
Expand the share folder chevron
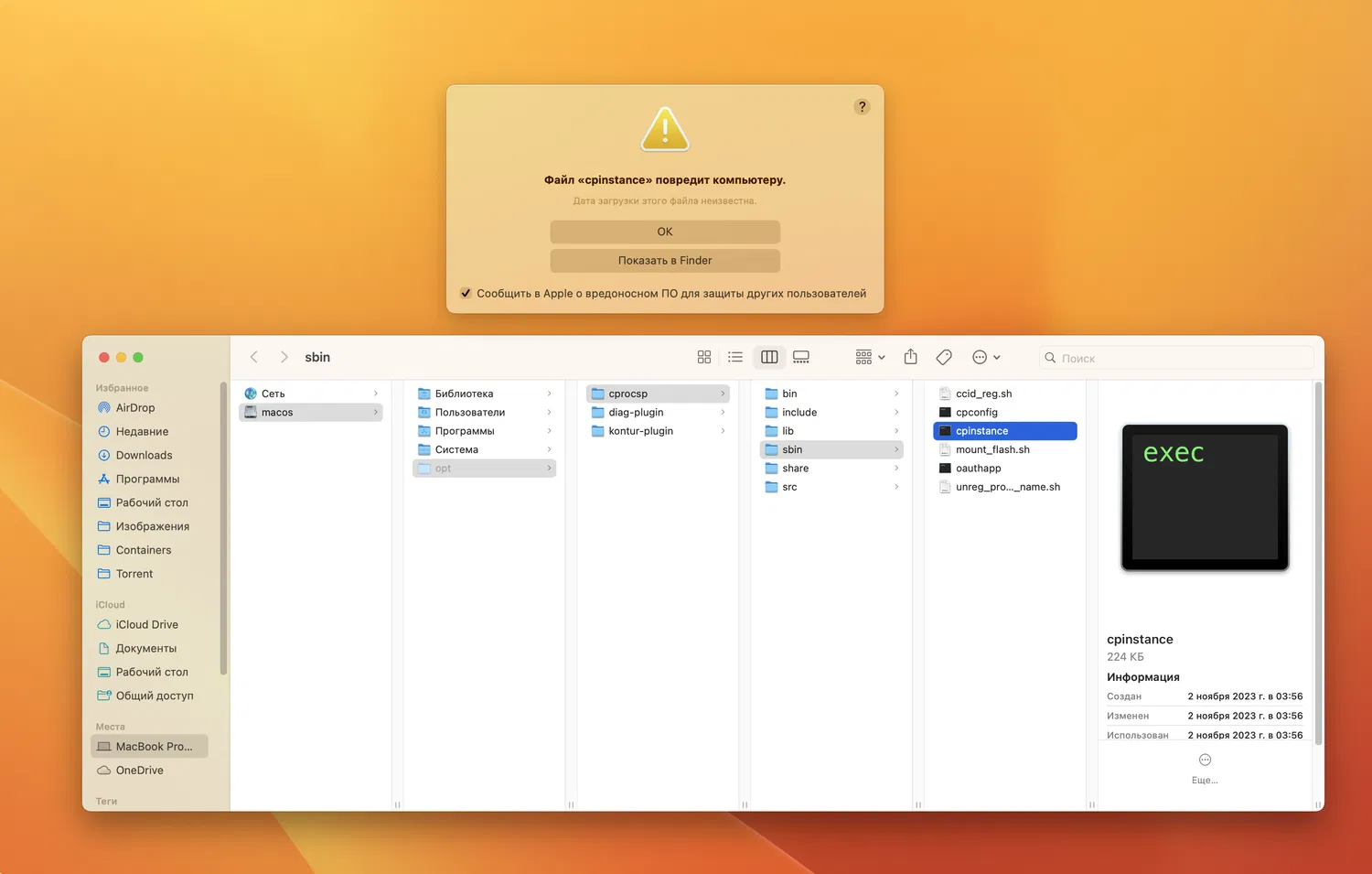pos(896,469)
